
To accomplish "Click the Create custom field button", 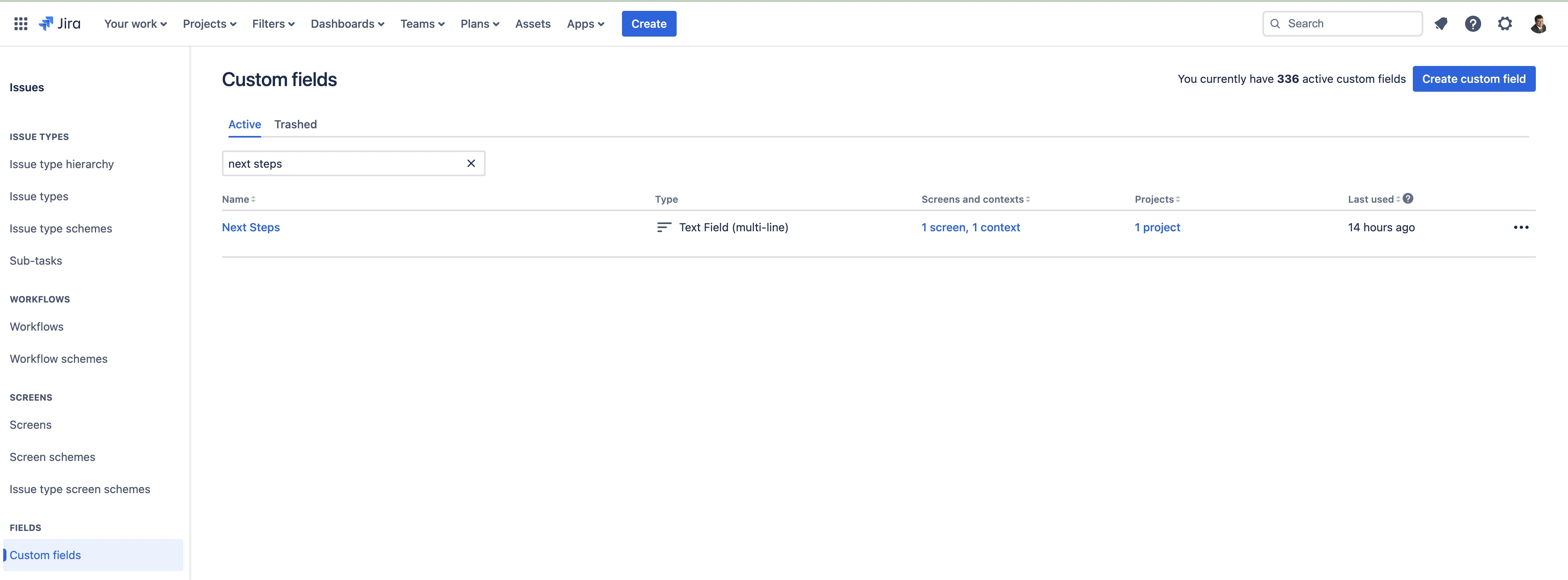I will tap(1474, 78).
